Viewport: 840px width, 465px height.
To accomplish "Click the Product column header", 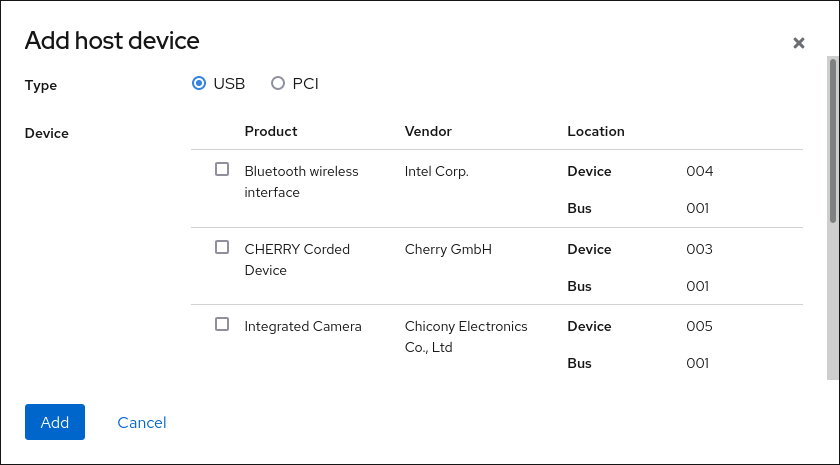I will point(271,131).
